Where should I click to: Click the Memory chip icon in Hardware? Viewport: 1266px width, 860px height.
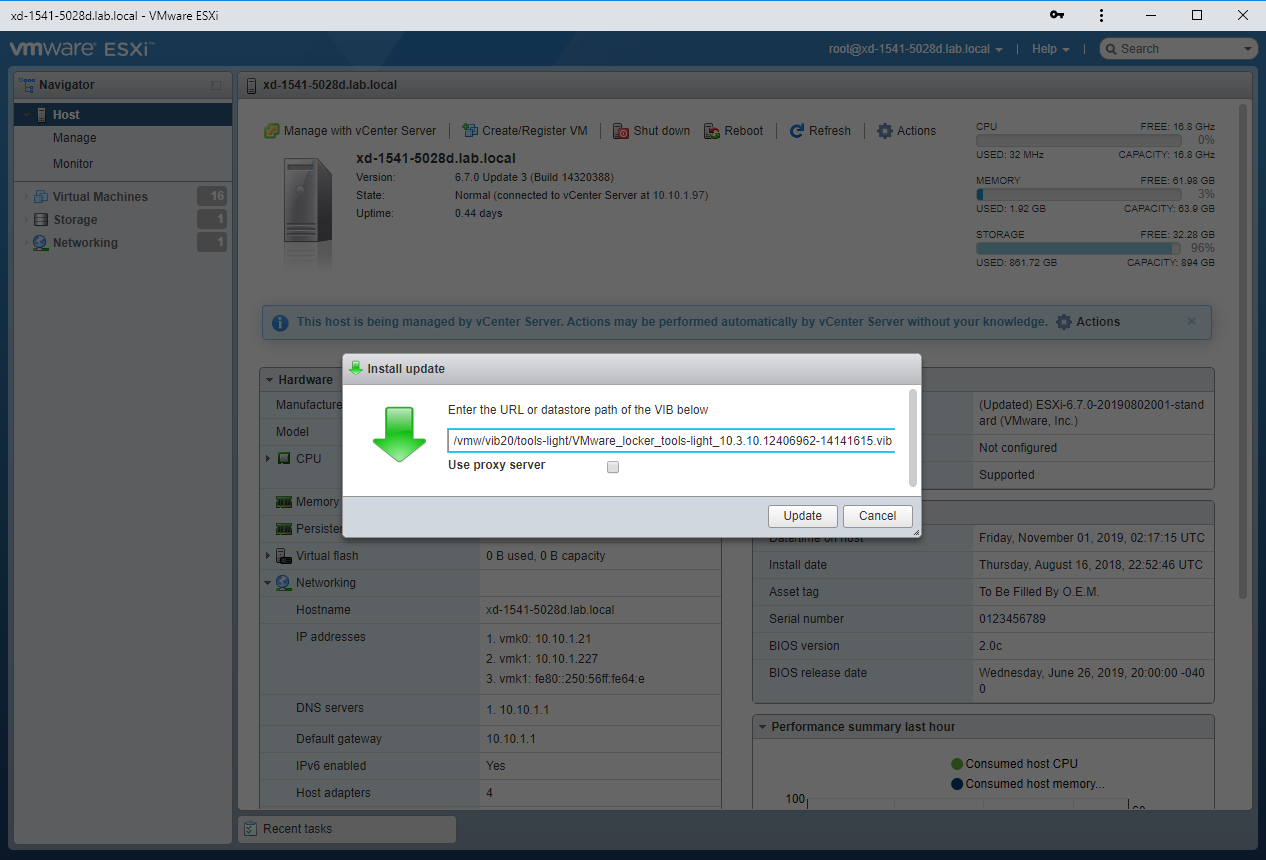click(x=284, y=502)
